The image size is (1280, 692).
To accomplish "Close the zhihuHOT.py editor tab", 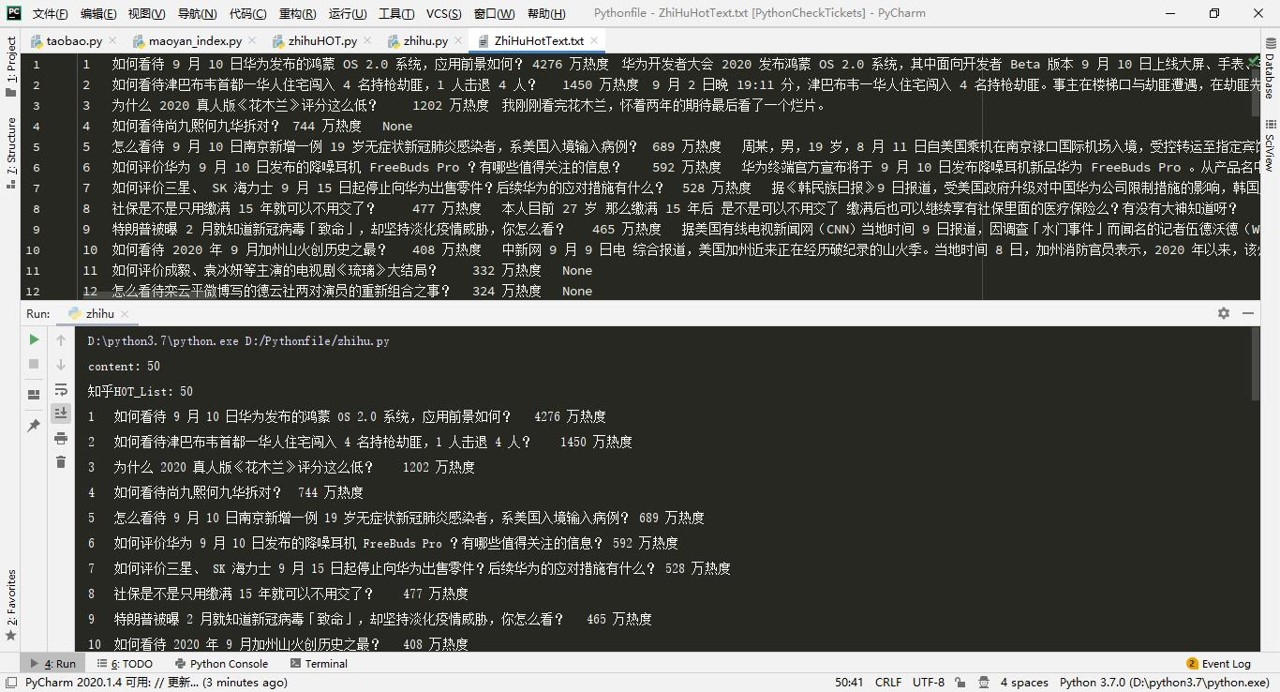I will [367, 41].
